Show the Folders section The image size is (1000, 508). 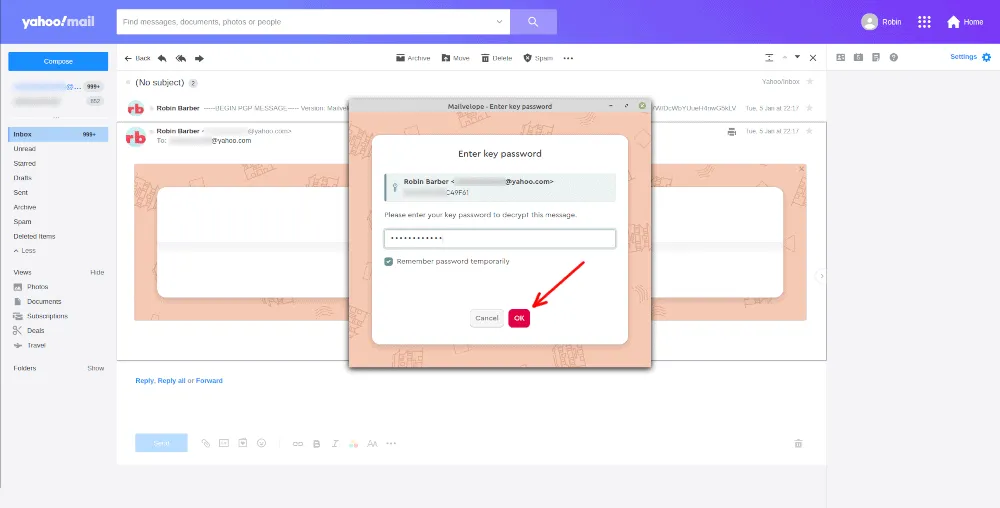(96, 368)
